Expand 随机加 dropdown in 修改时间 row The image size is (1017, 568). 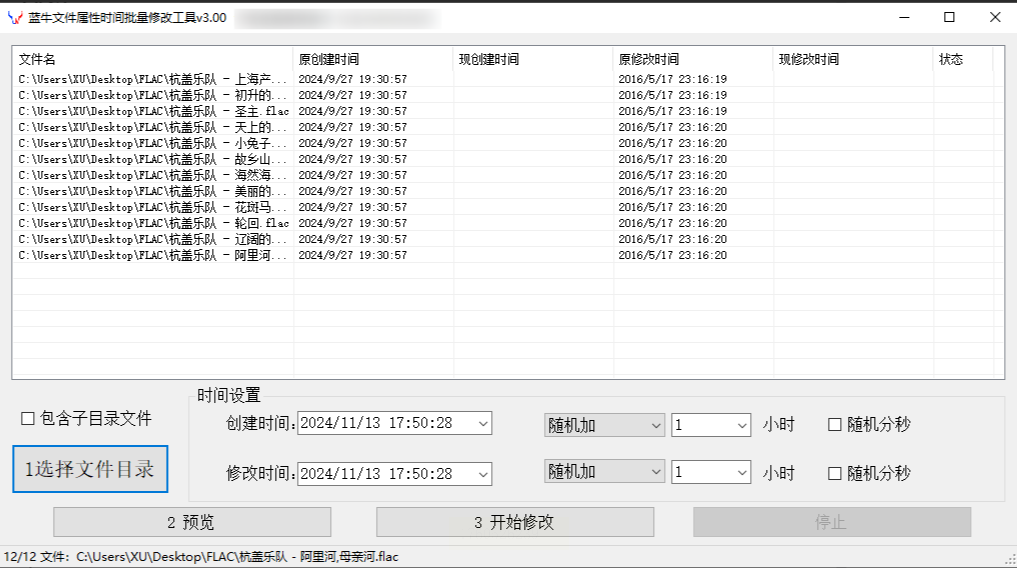[x=656, y=472]
